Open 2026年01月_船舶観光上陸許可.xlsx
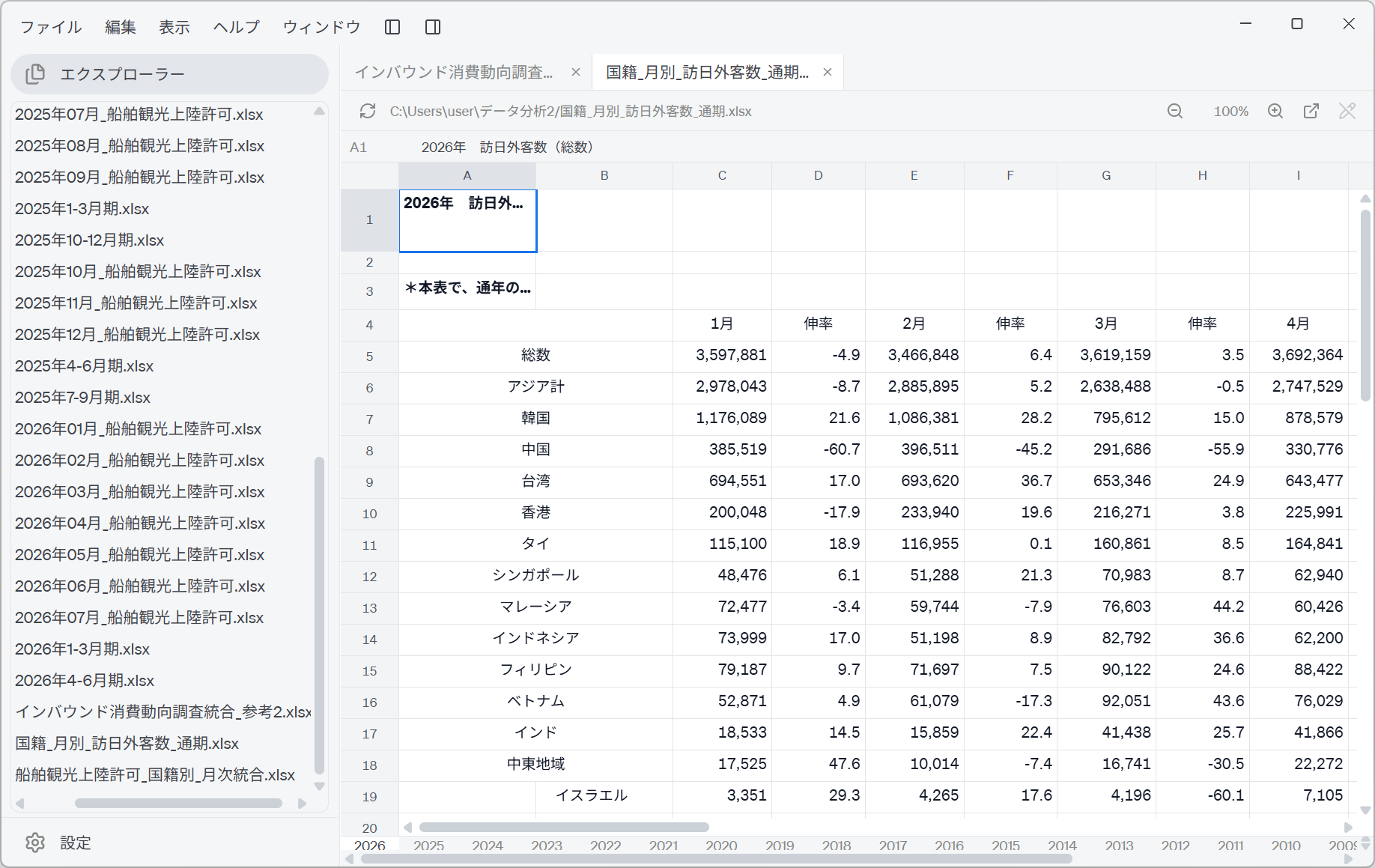The image size is (1375, 868). (x=139, y=429)
